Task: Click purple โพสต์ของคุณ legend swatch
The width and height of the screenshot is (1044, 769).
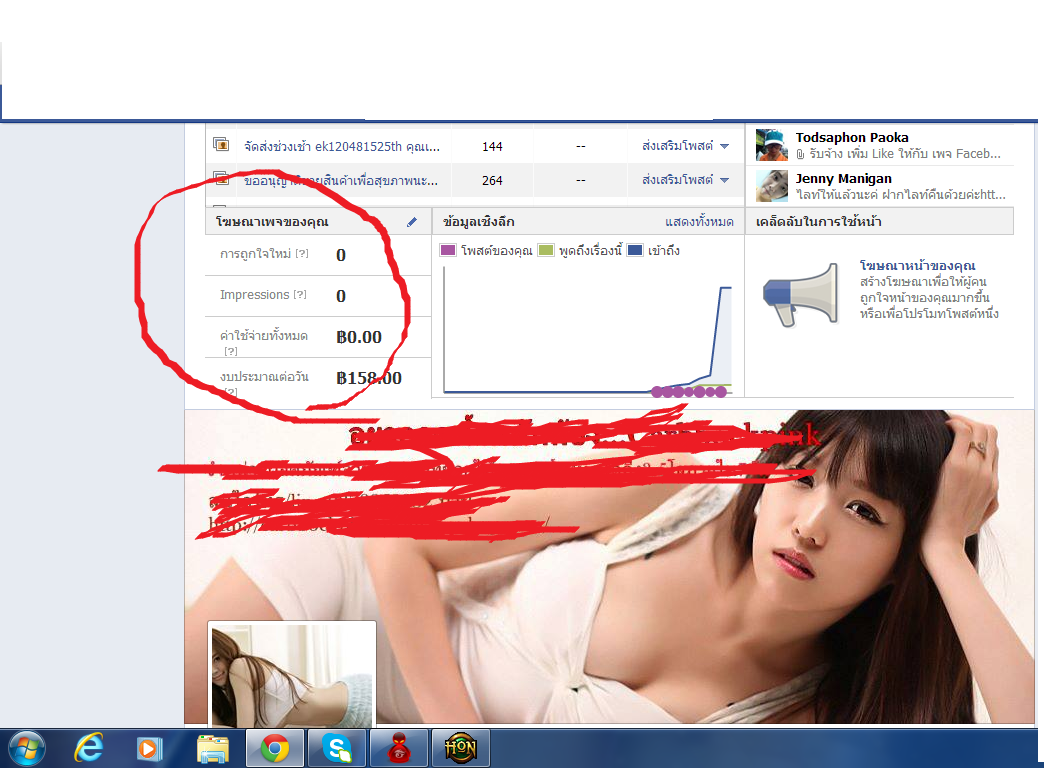Action: pyautogui.click(x=447, y=250)
